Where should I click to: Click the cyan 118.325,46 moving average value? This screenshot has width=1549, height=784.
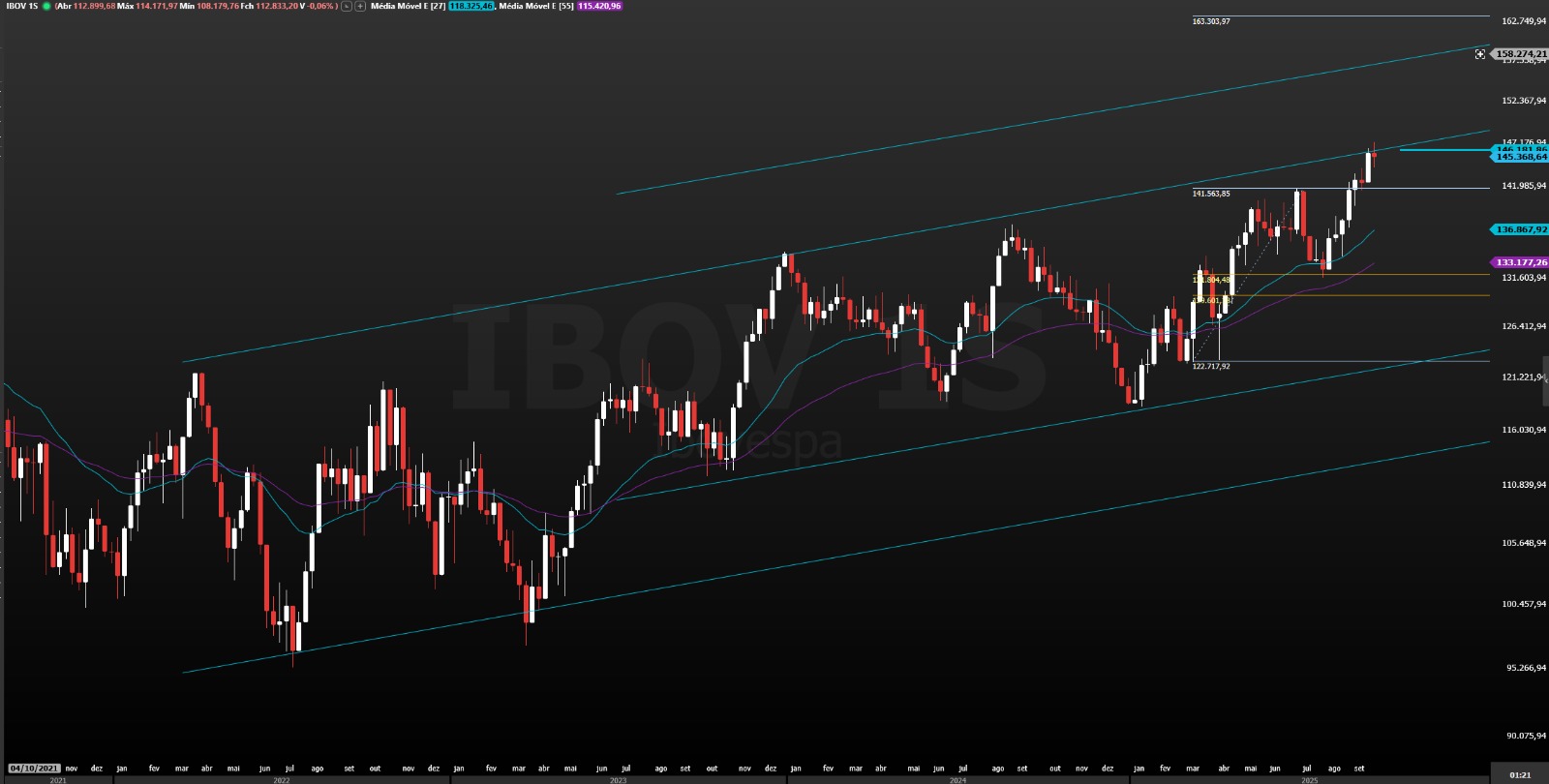[471, 6]
